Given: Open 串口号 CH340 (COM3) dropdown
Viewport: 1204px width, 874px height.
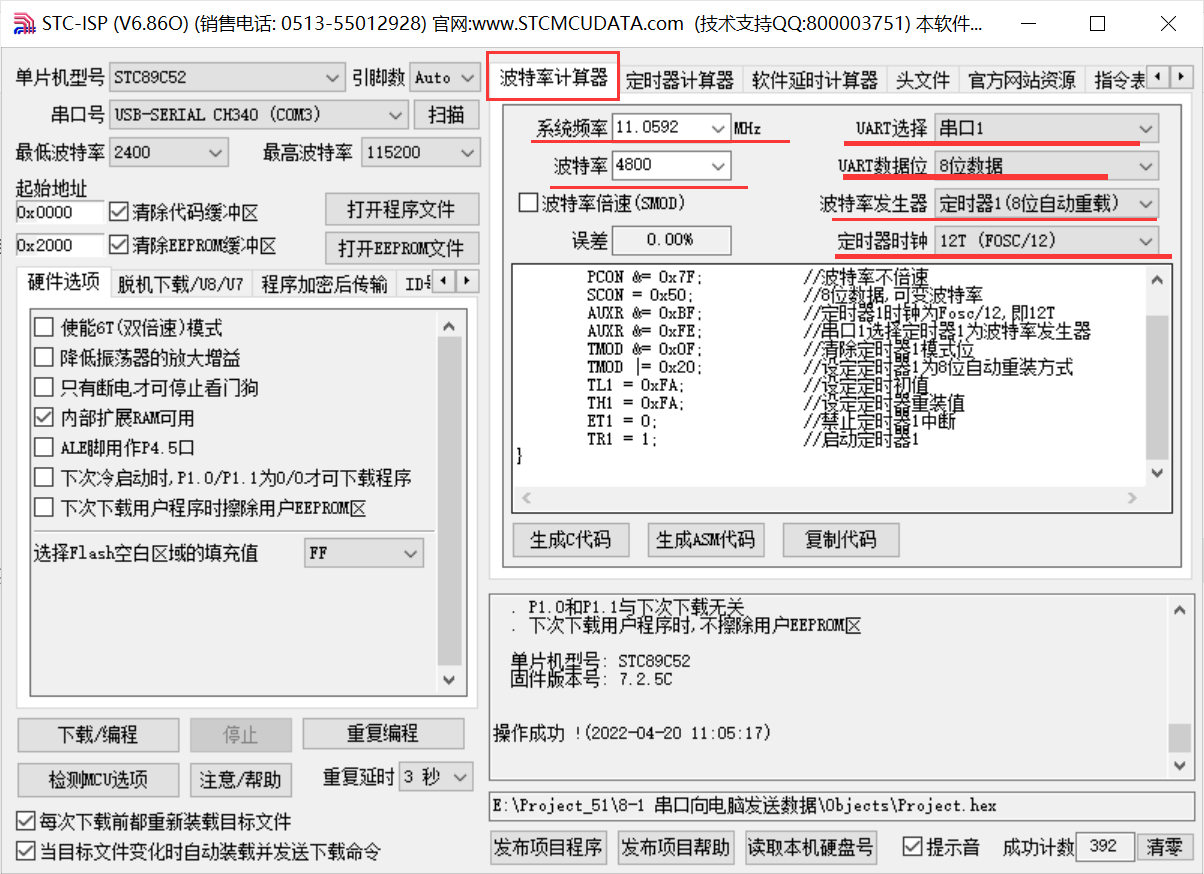Looking at the screenshot, I should pos(257,115).
